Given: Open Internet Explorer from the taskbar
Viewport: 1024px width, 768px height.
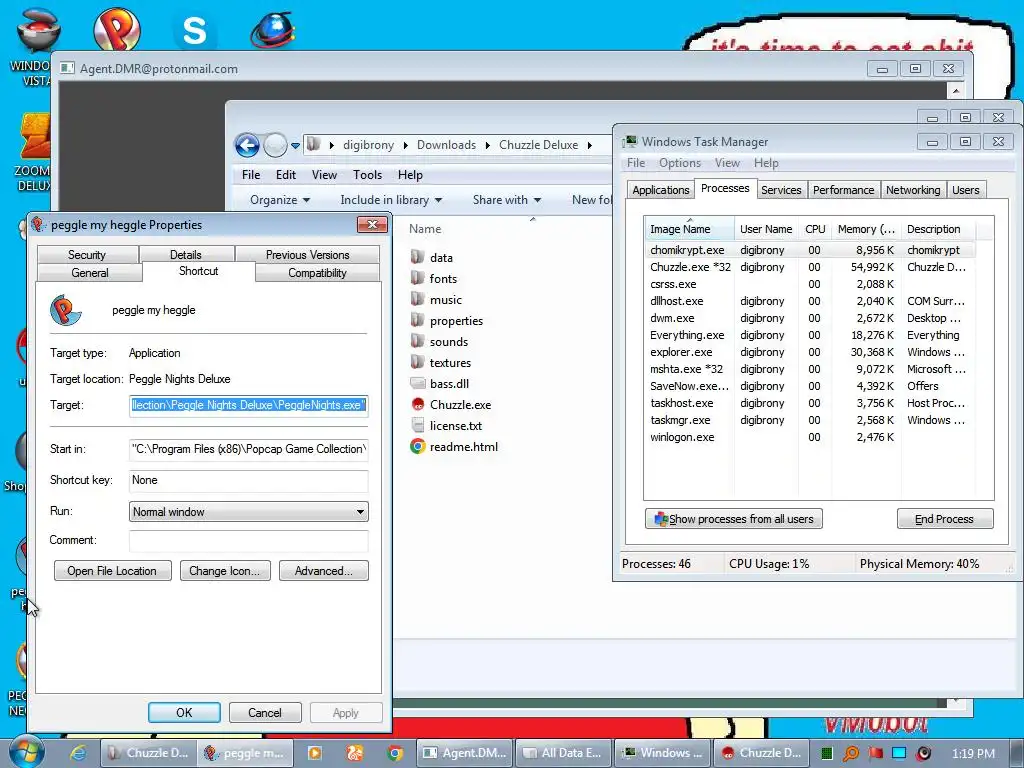Looking at the screenshot, I should point(78,753).
